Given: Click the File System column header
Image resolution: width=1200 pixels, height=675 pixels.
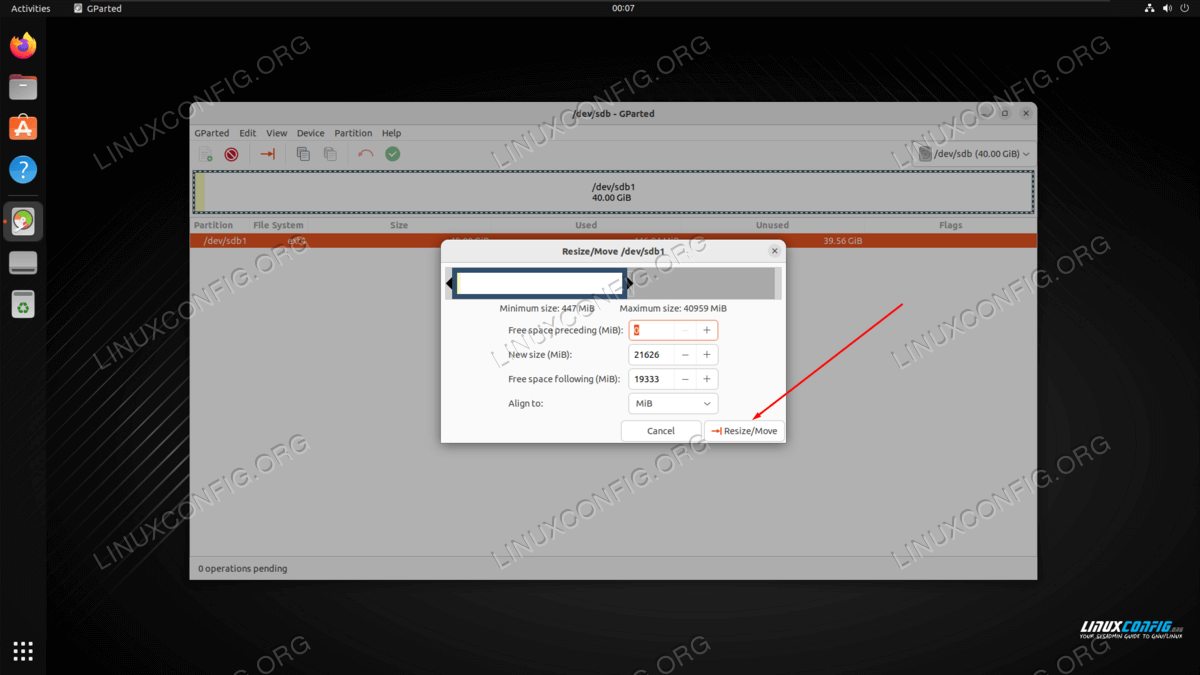Looking at the screenshot, I should click(278, 226).
